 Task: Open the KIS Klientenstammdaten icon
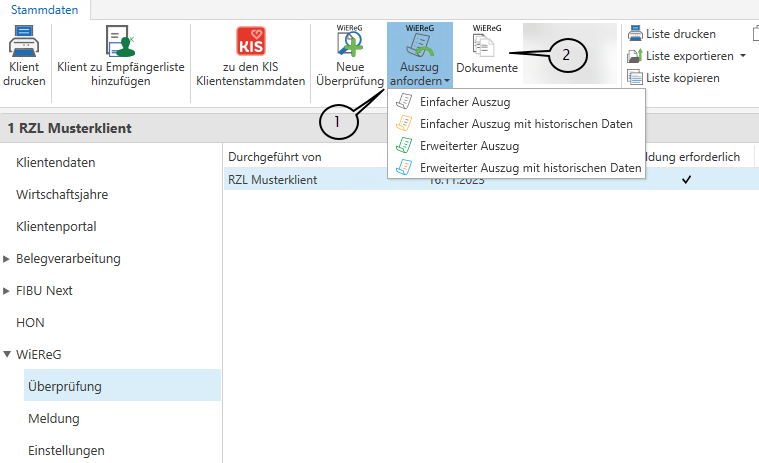[x=250, y=45]
